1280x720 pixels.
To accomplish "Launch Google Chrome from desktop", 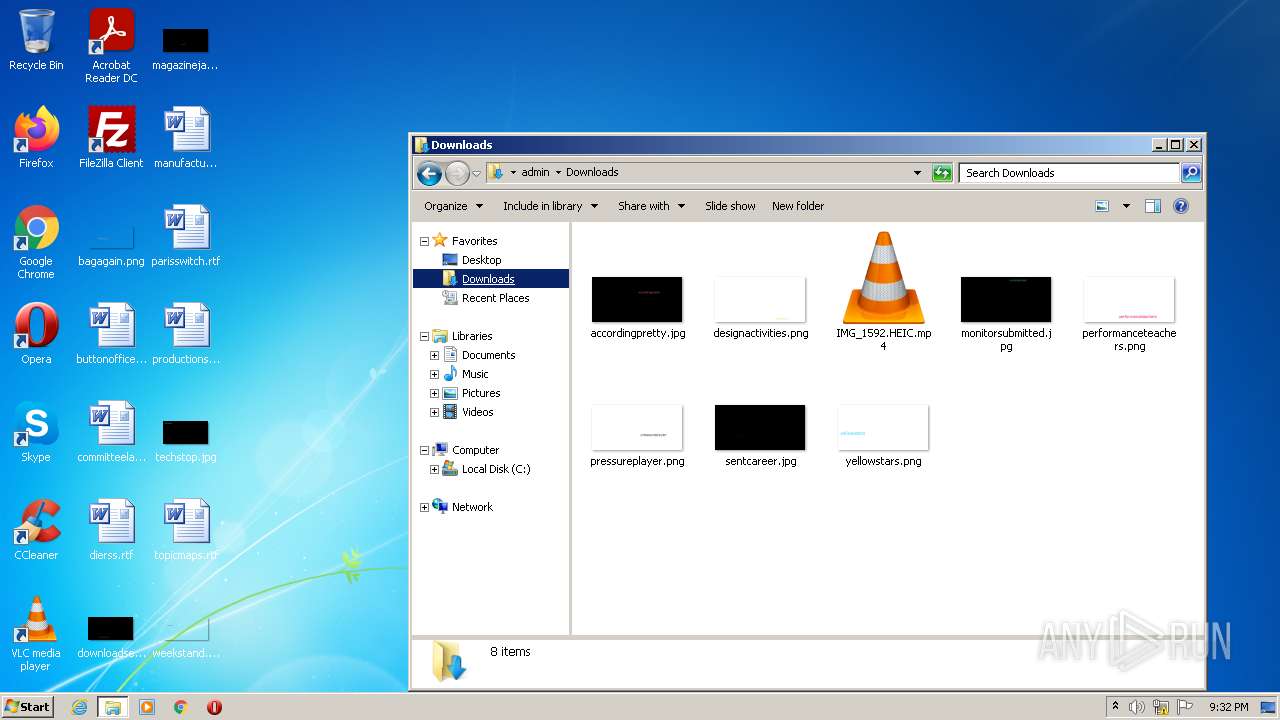I will tap(36, 242).
